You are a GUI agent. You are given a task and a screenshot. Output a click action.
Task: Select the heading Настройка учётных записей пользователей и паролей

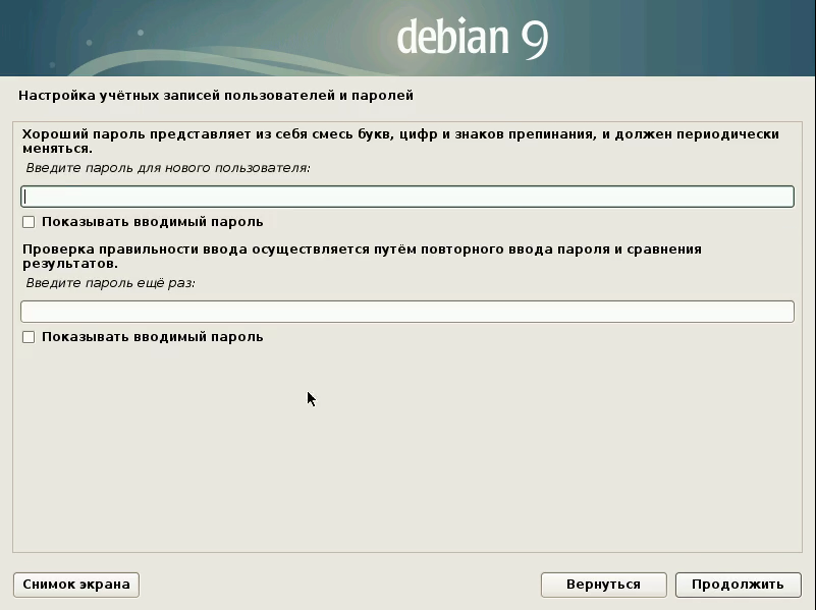216,96
